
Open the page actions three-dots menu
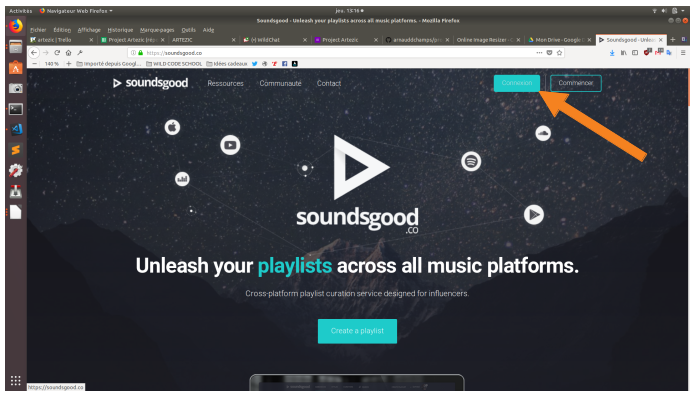click(x=539, y=53)
